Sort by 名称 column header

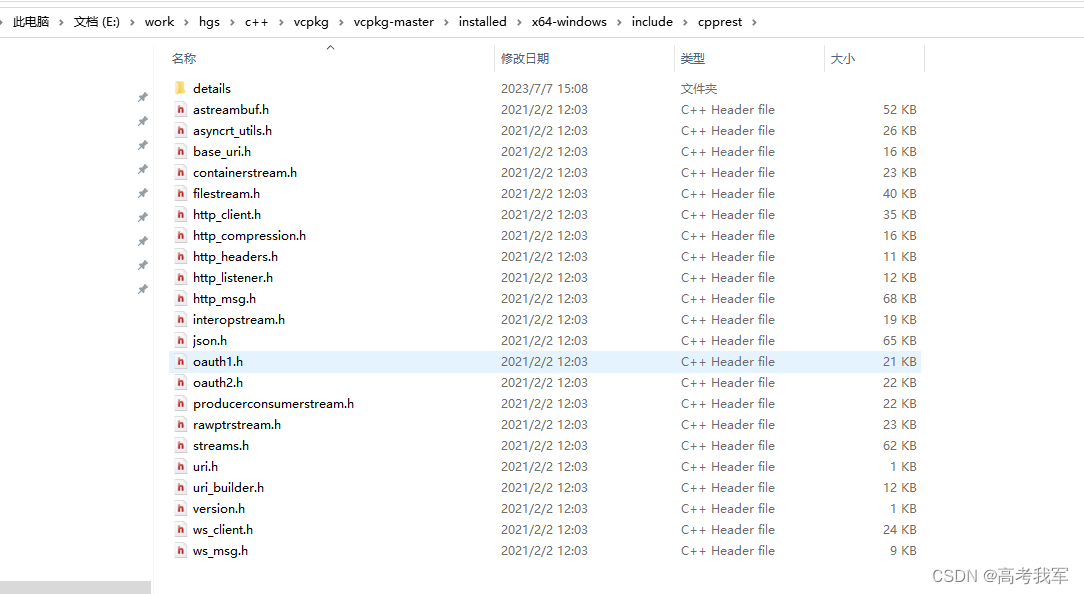click(x=184, y=59)
